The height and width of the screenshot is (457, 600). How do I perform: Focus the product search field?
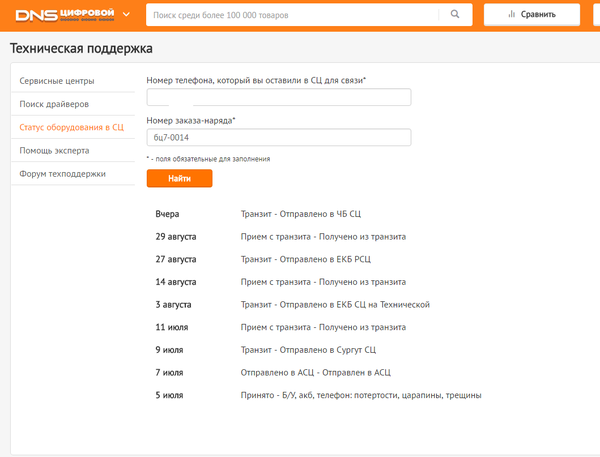[x=290, y=14]
